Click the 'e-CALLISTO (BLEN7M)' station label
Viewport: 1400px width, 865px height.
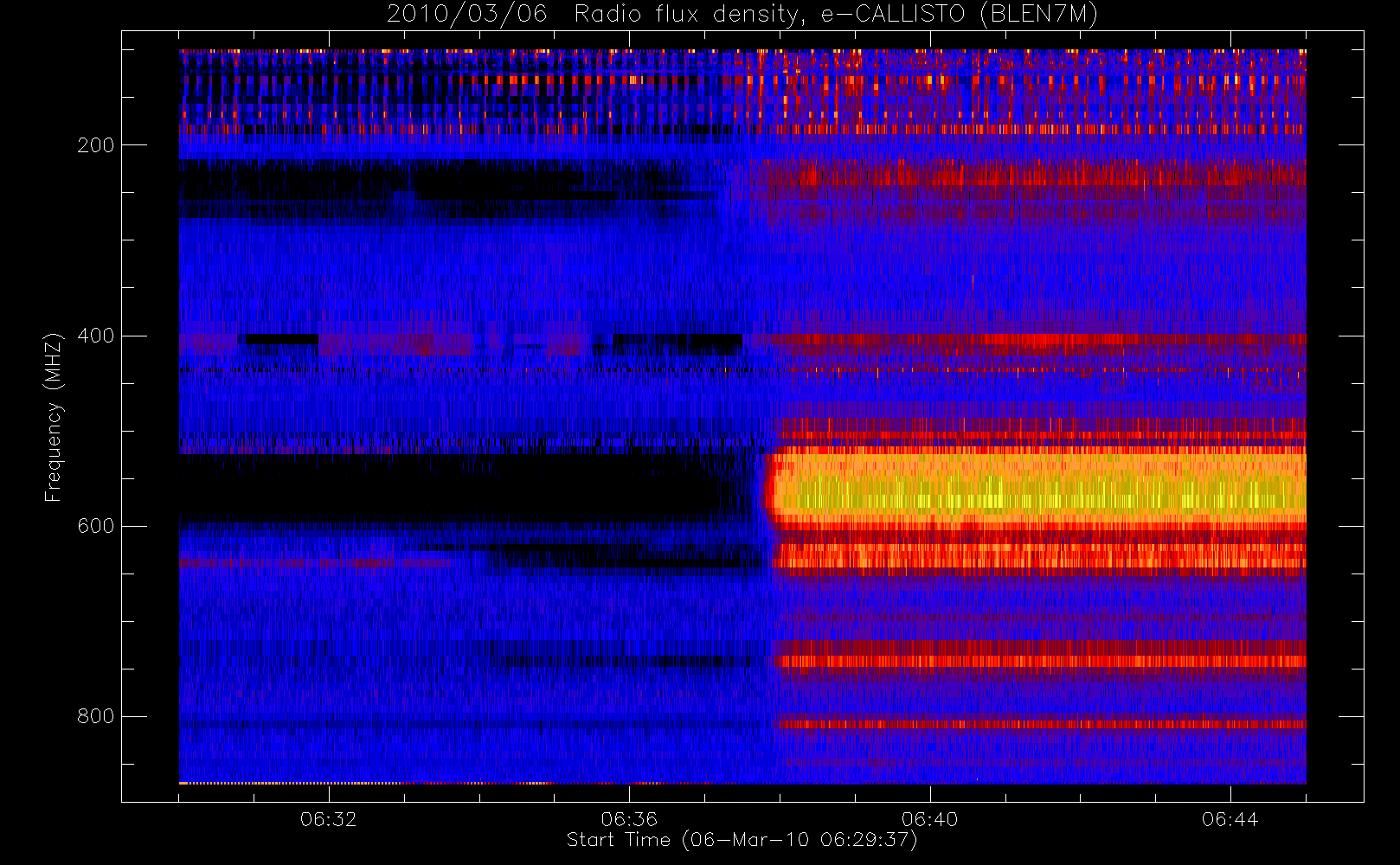pyautogui.click(x=959, y=15)
